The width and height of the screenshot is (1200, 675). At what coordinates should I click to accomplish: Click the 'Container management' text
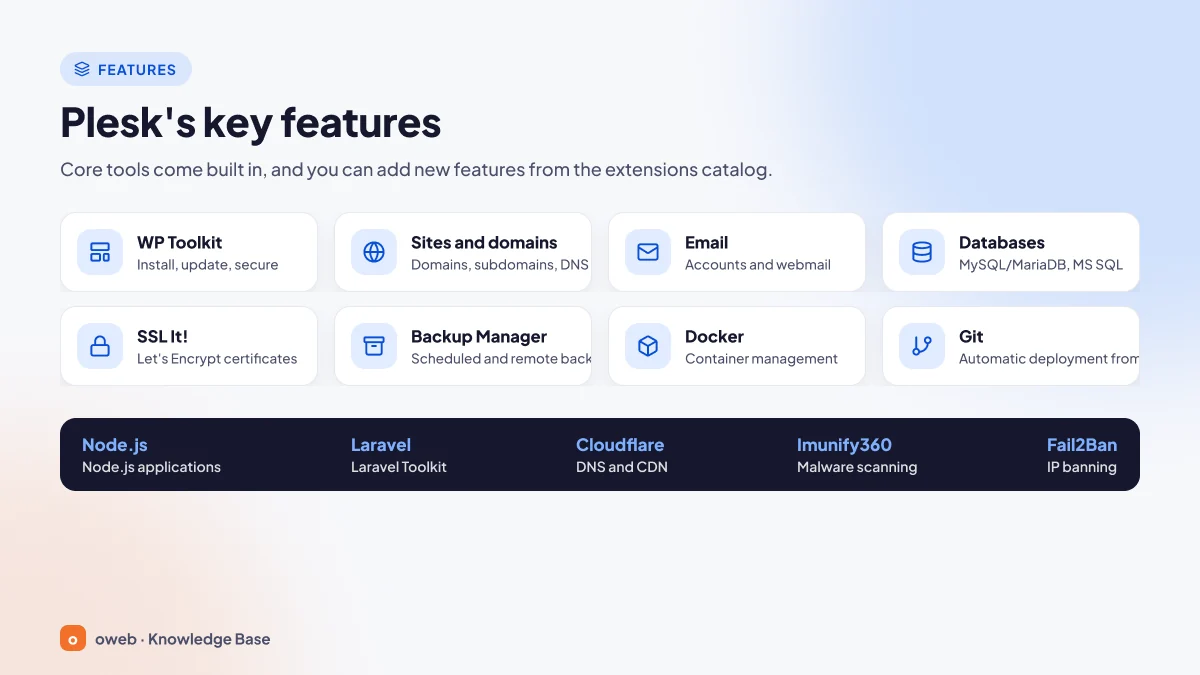[761, 359]
